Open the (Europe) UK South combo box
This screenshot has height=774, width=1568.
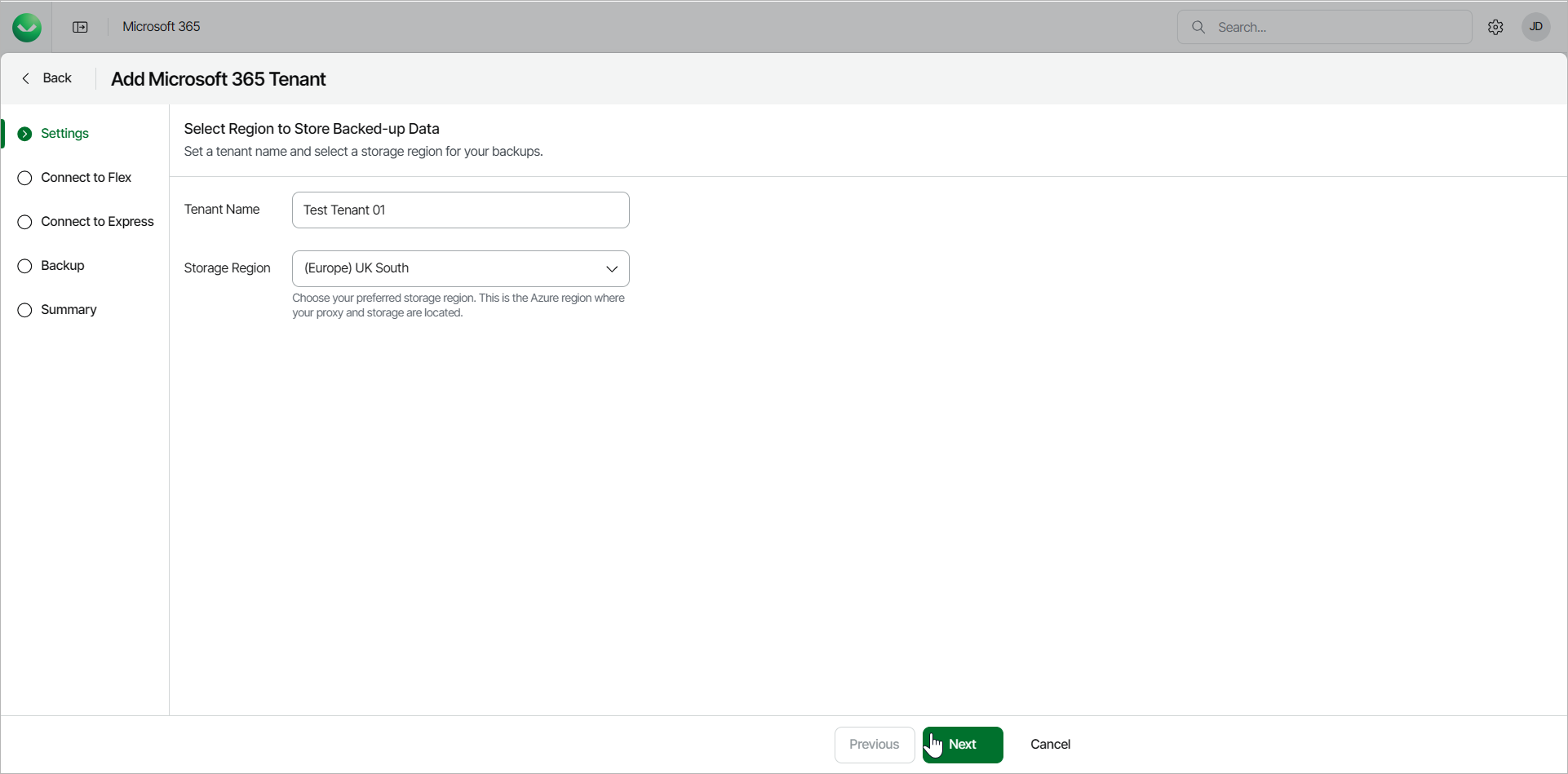(x=449, y=268)
